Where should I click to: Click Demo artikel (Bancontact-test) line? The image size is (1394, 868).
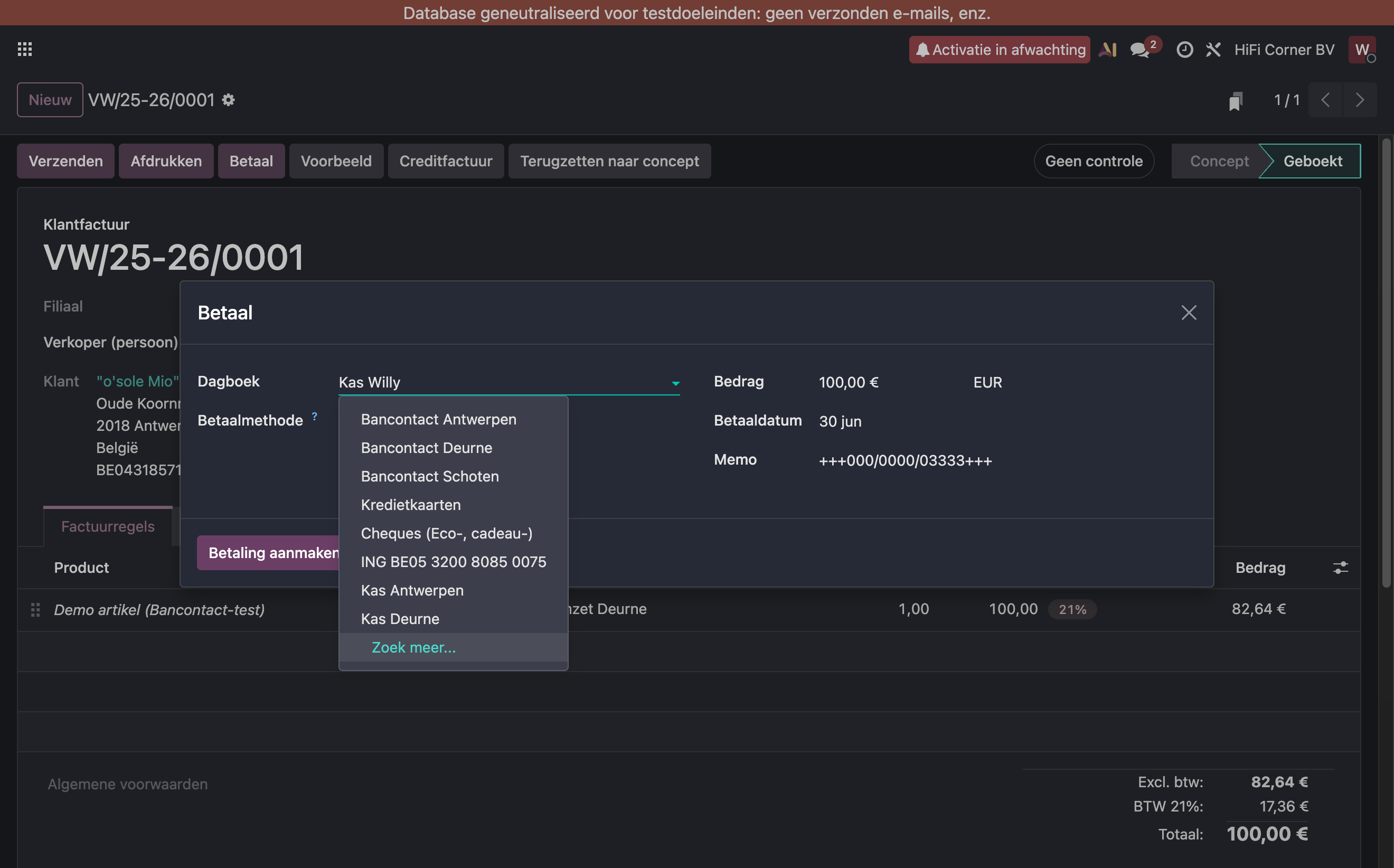pyautogui.click(x=159, y=610)
